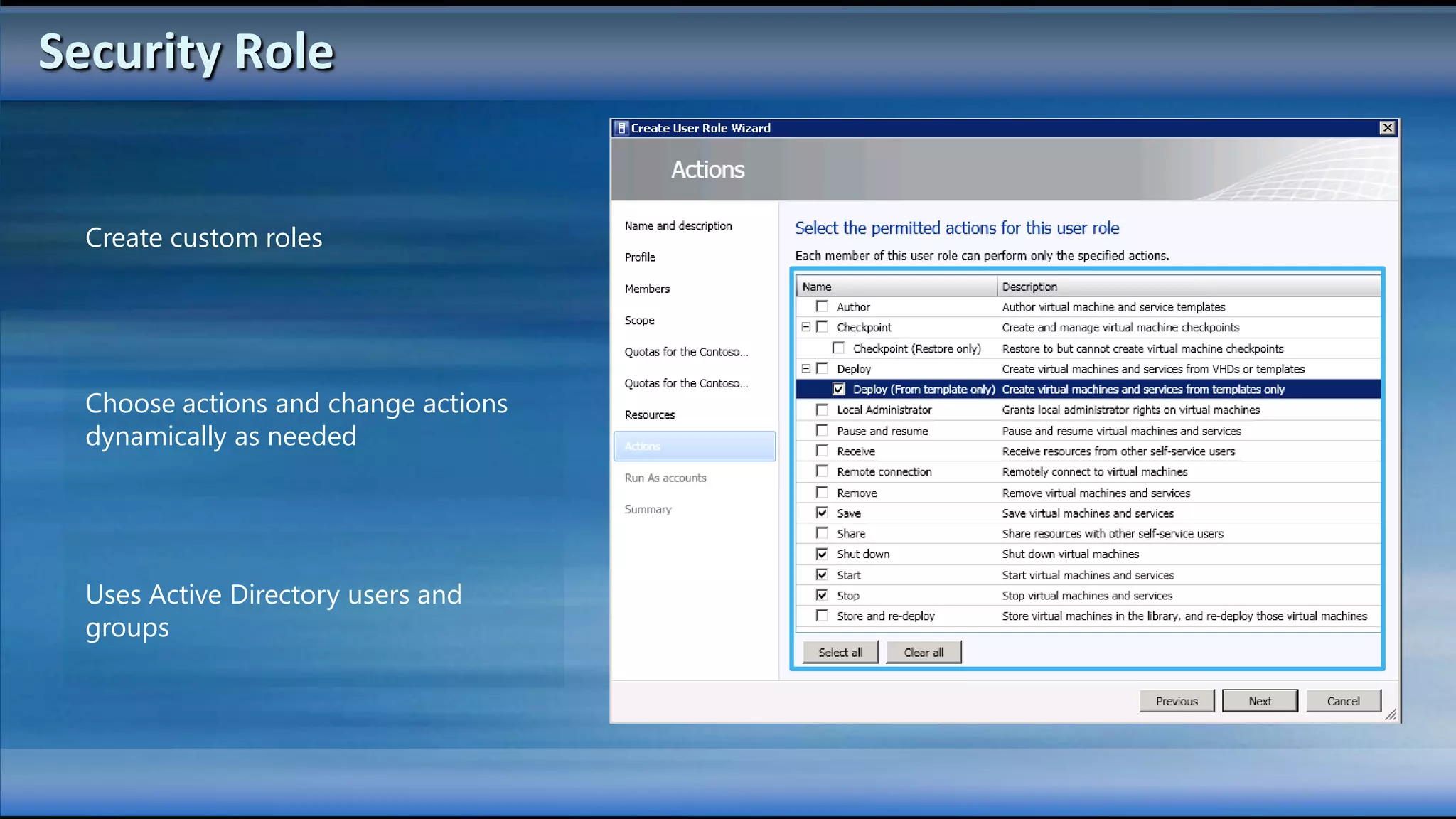Viewport: 1456px width, 819px height.
Task: Click the Select all button
Action: pos(840,652)
